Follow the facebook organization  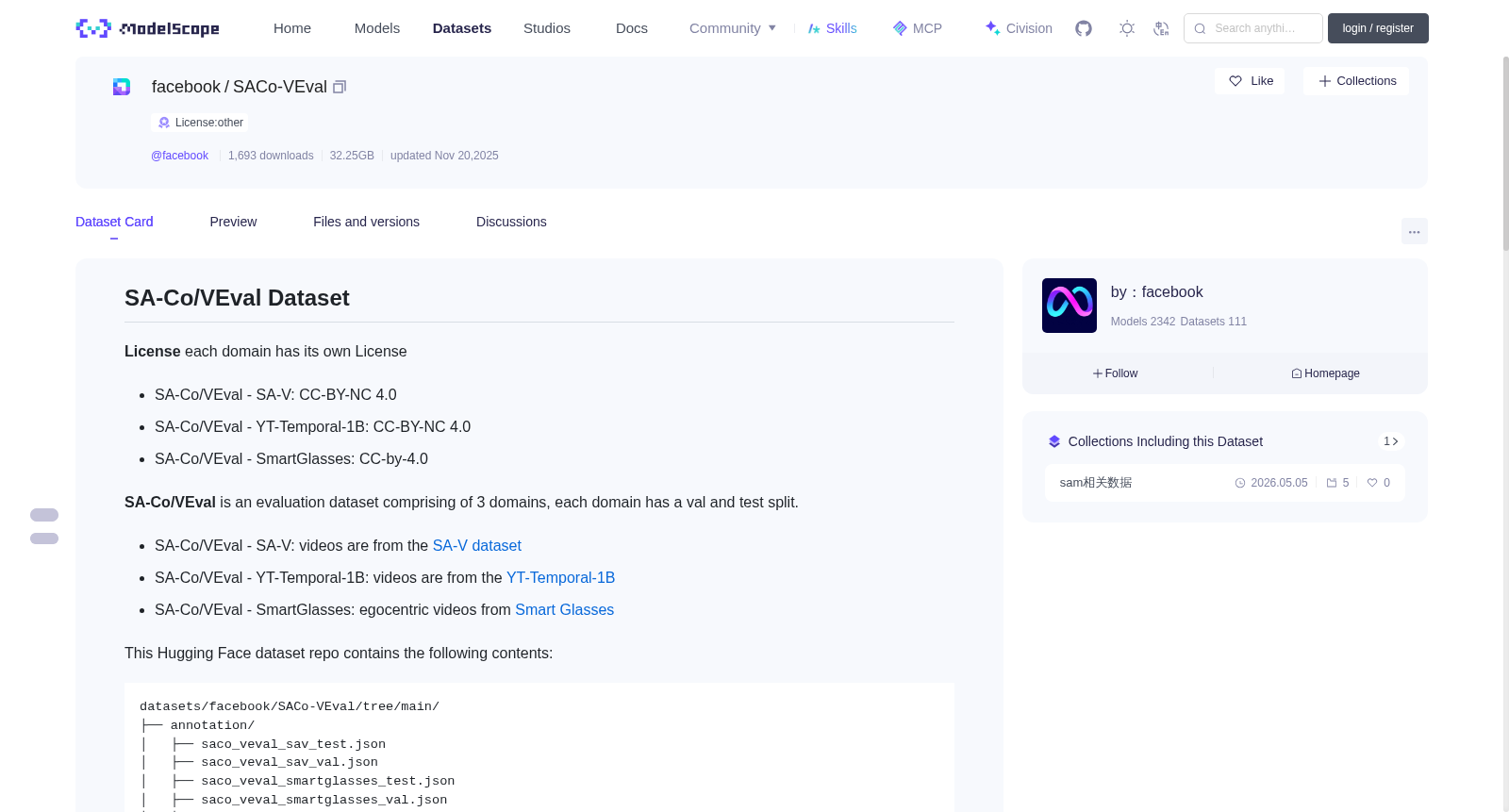pyautogui.click(x=1116, y=373)
